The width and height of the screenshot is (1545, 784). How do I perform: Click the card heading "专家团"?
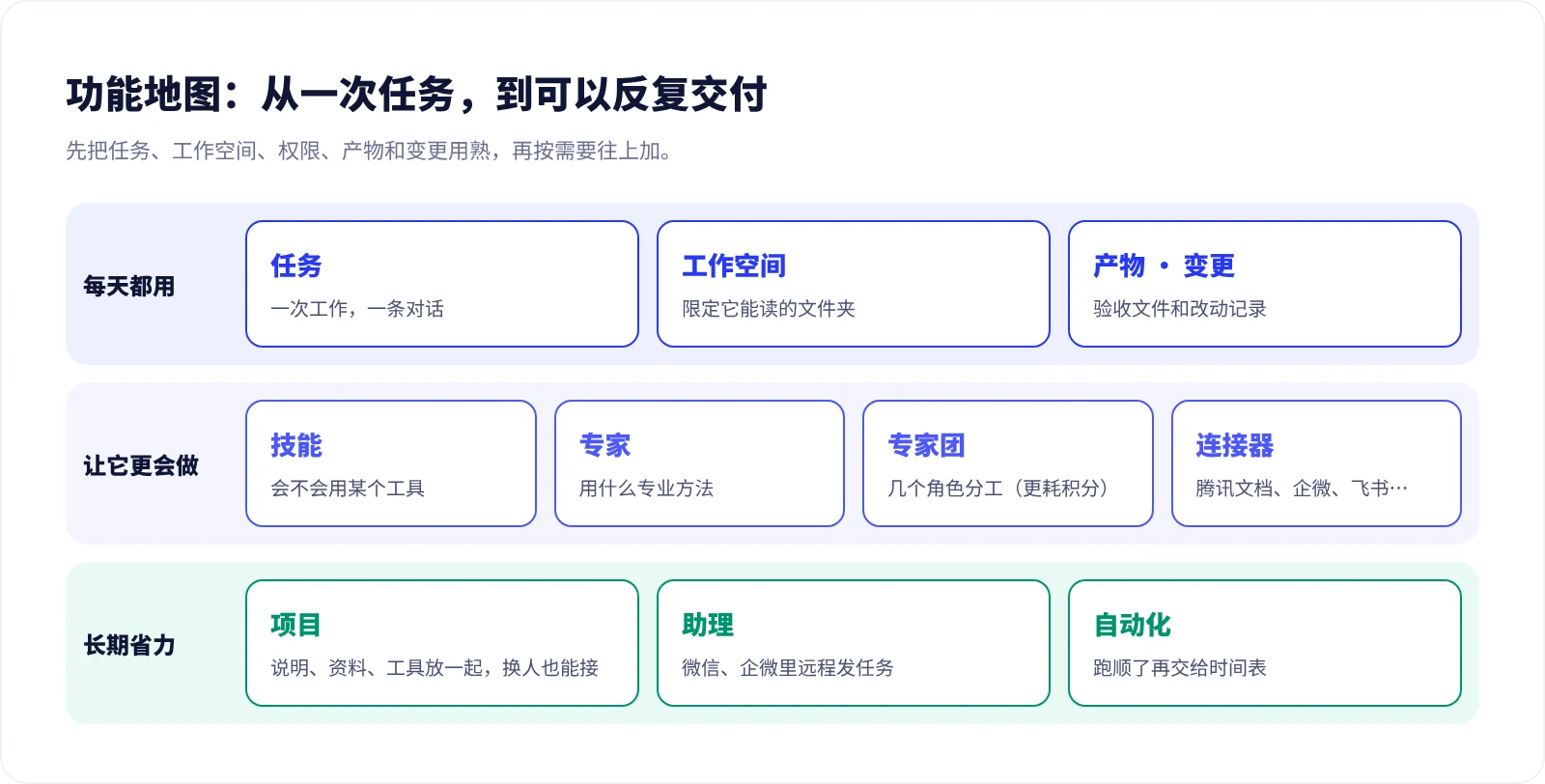pos(926,445)
